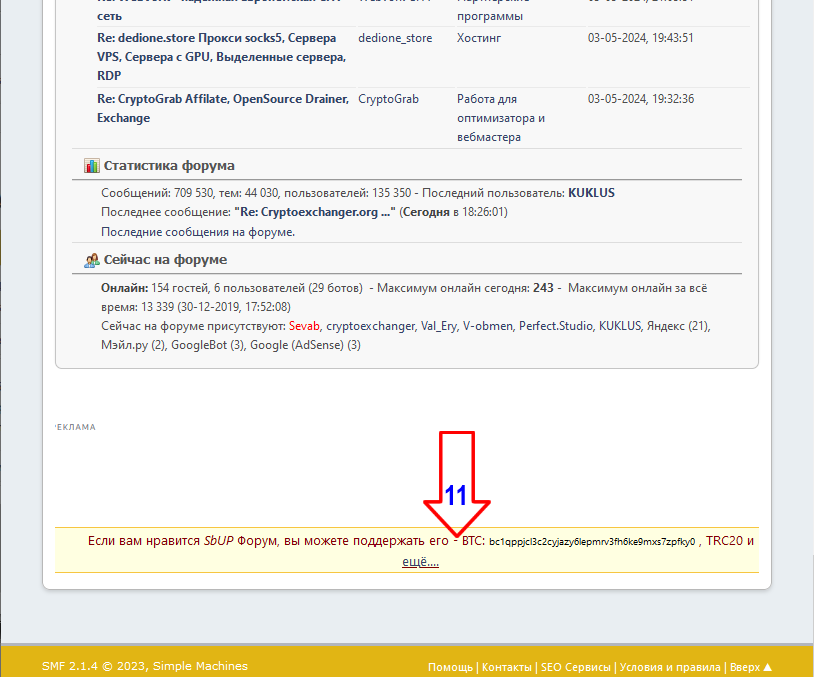Open the online user Sevab profile
The image size is (814, 677).
304,326
